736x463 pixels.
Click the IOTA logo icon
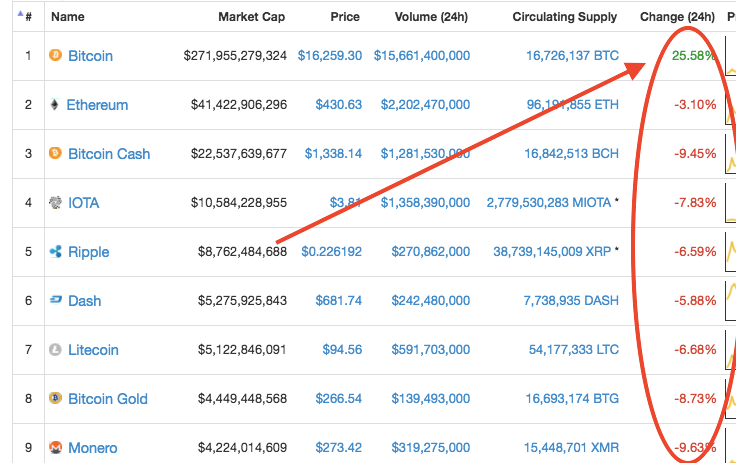[x=55, y=202]
